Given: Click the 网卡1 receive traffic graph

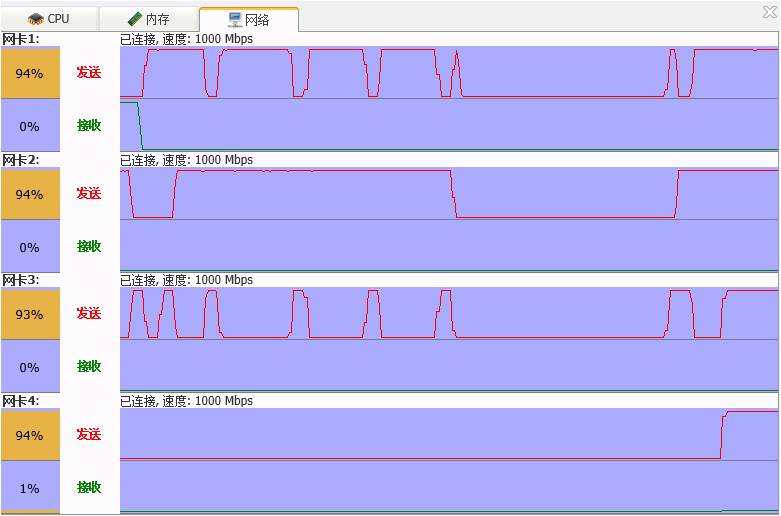Looking at the screenshot, I should 449,125.
